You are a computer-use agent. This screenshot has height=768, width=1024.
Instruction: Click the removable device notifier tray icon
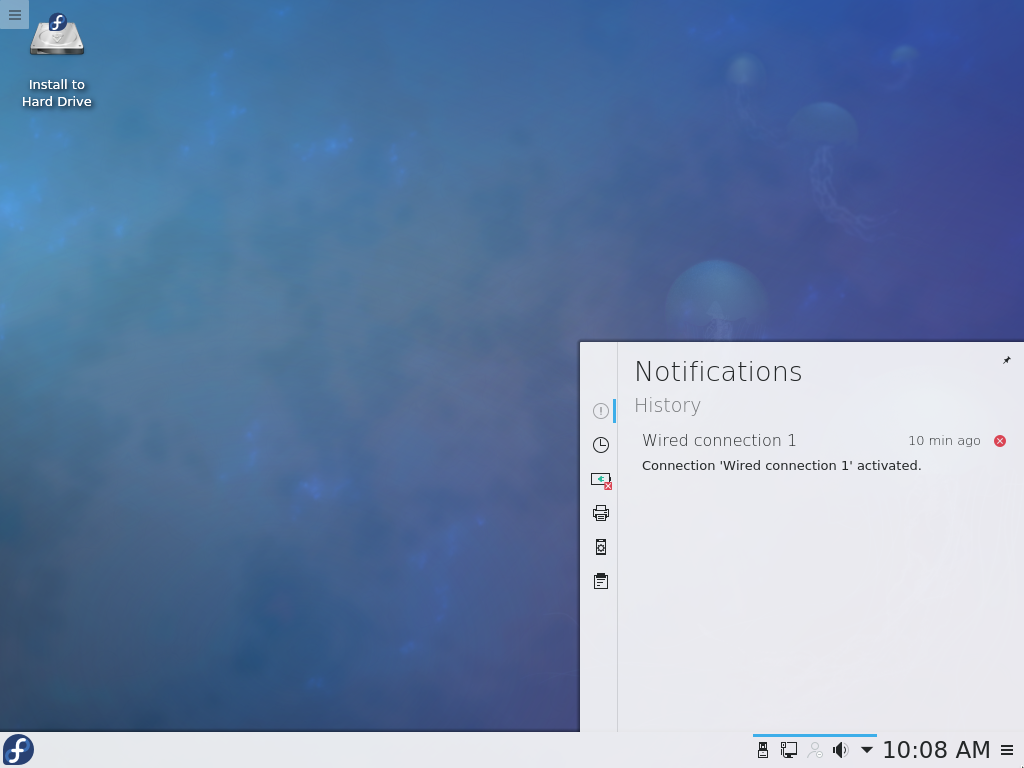click(763, 750)
